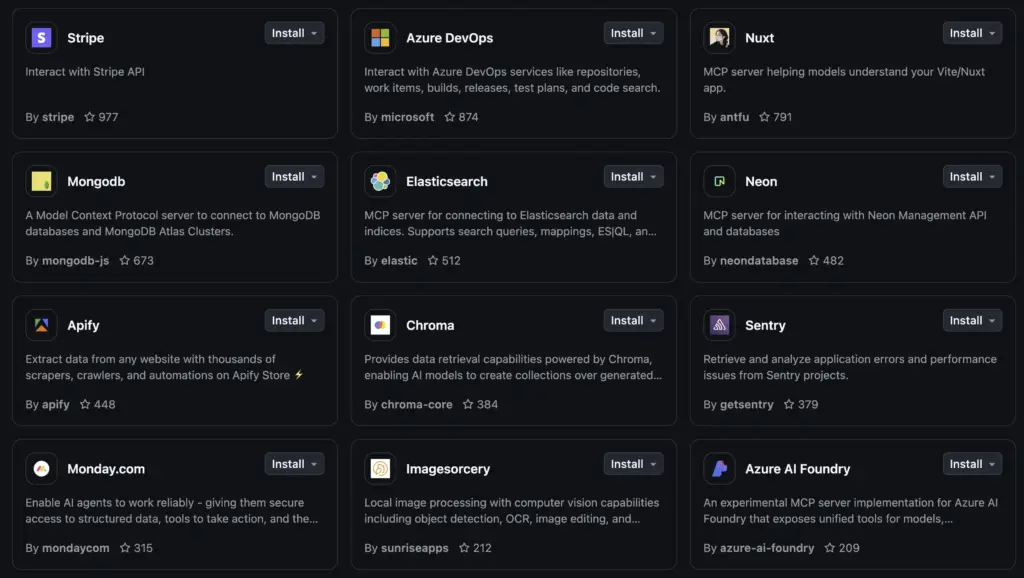Click the 977 star count on Stripe

click(101, 117)
